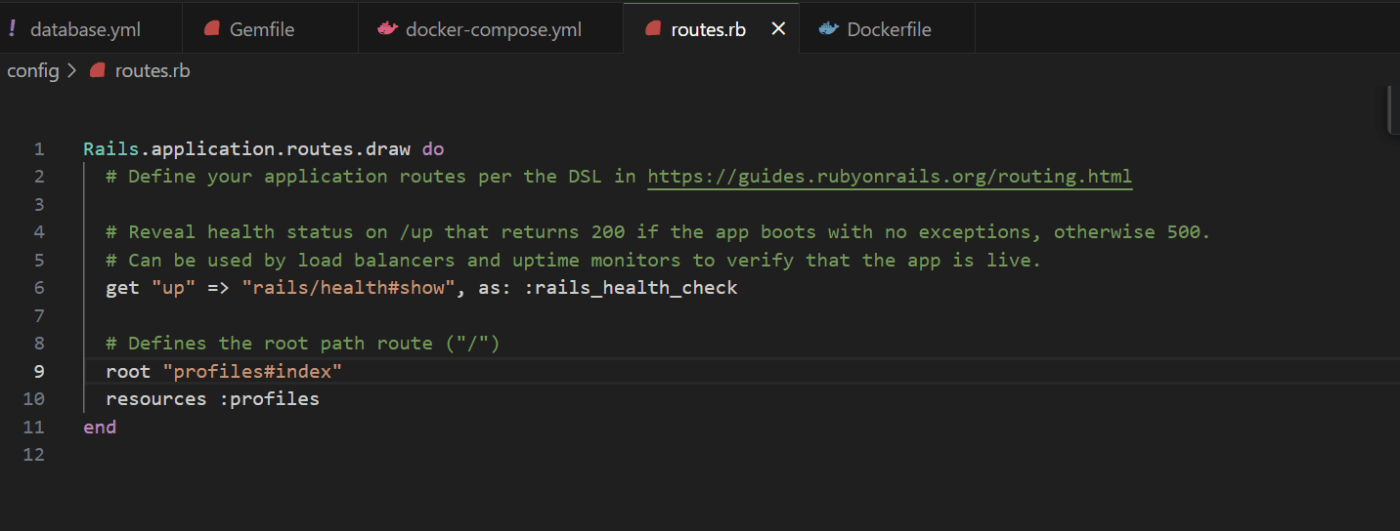This screenshot has width=1400, height=531.
Task: Click the Docker whale icon on docker-compose.yml tab
Action: [387, 29]
